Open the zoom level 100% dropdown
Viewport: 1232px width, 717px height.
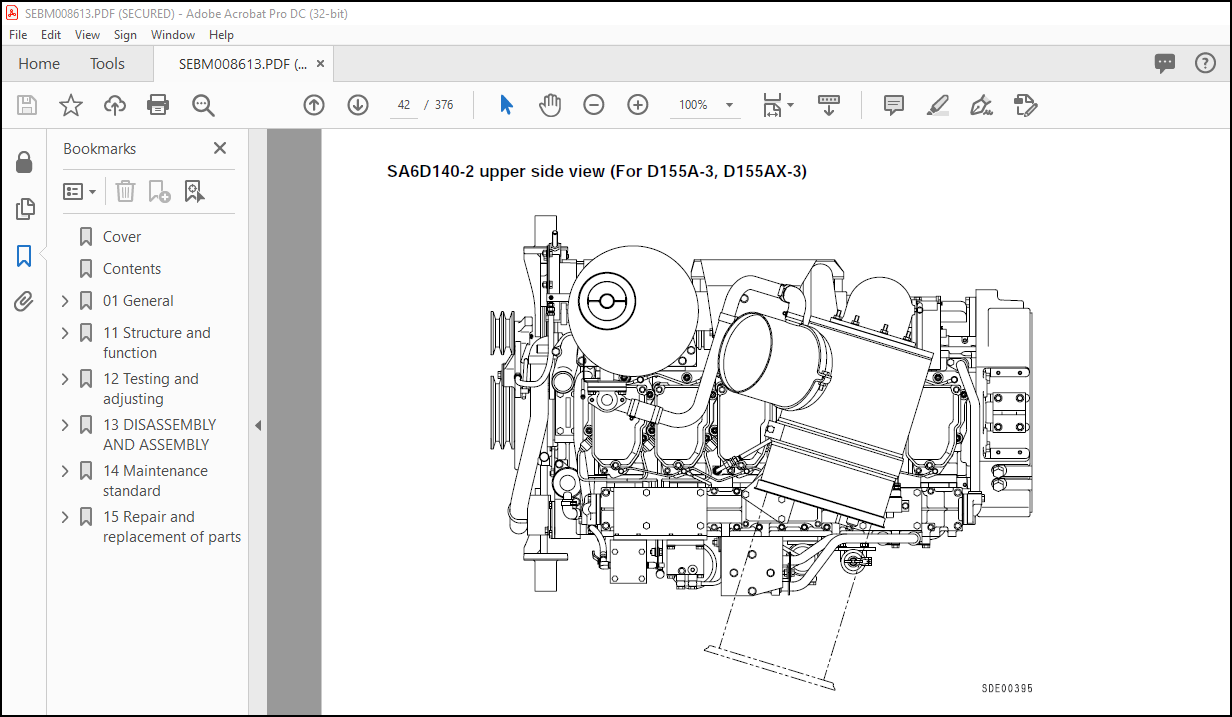(708, 105)
